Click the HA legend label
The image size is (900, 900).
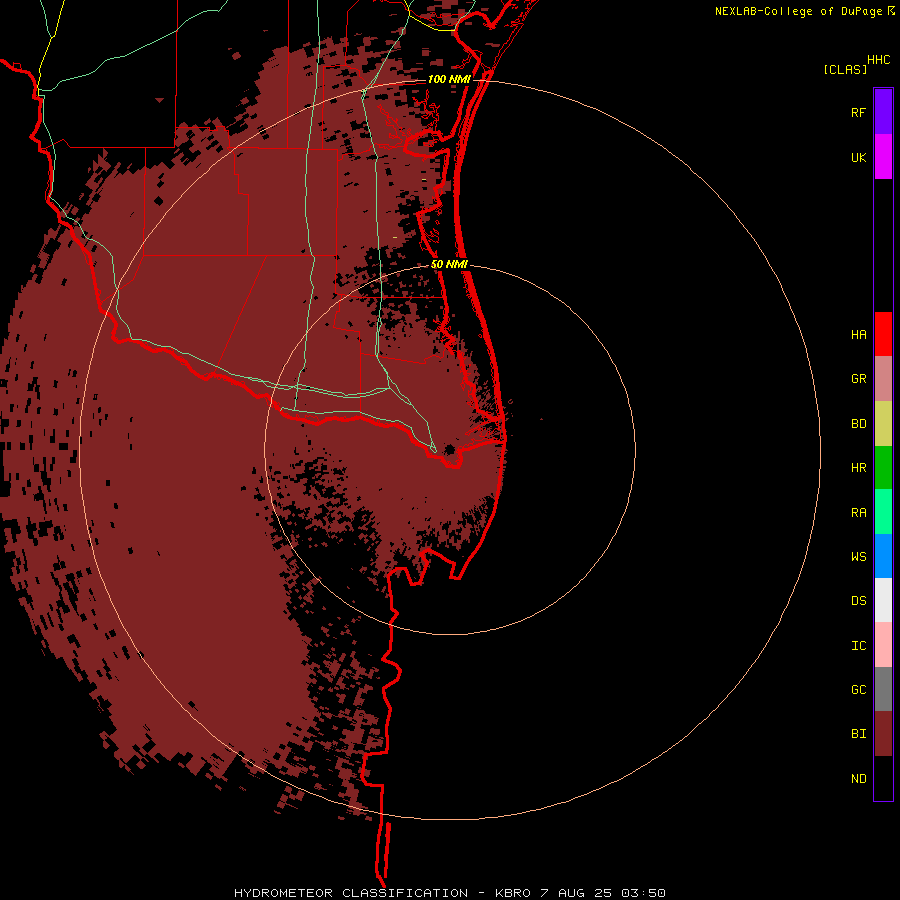[858, 335]
